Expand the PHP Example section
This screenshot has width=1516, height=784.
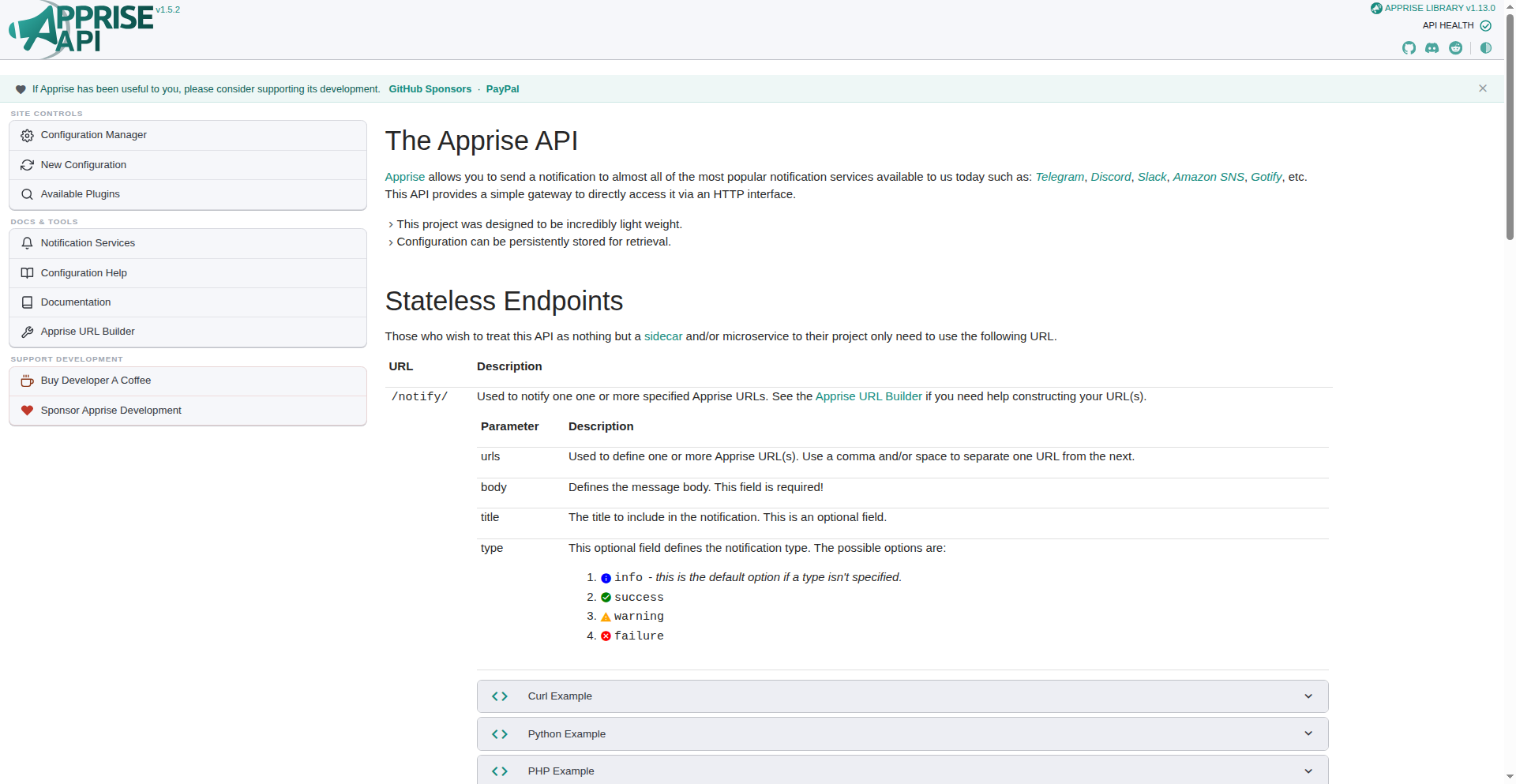tap(902, 771)
